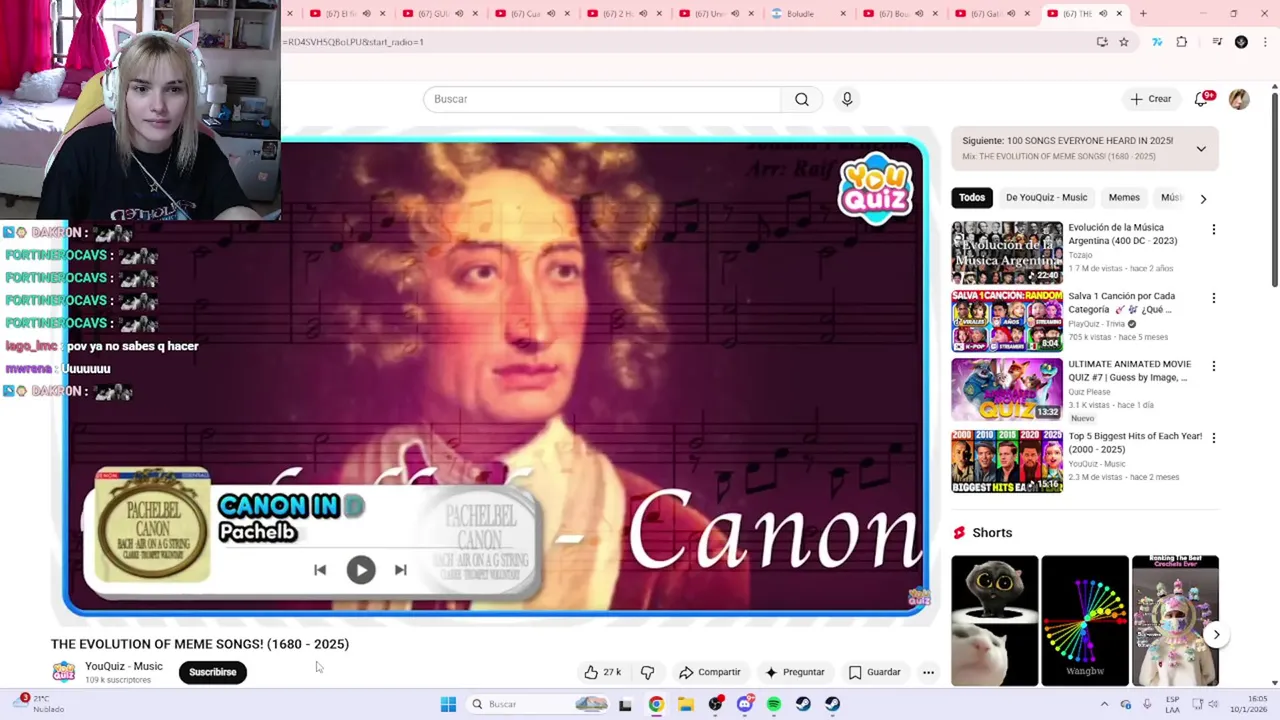The height and width of the screenshot is (720, 1280).
Task: Open ULTIMATE ANIMATED MOVIE QUIZ #7 thumbnail
Action: tap(1007, 389)
